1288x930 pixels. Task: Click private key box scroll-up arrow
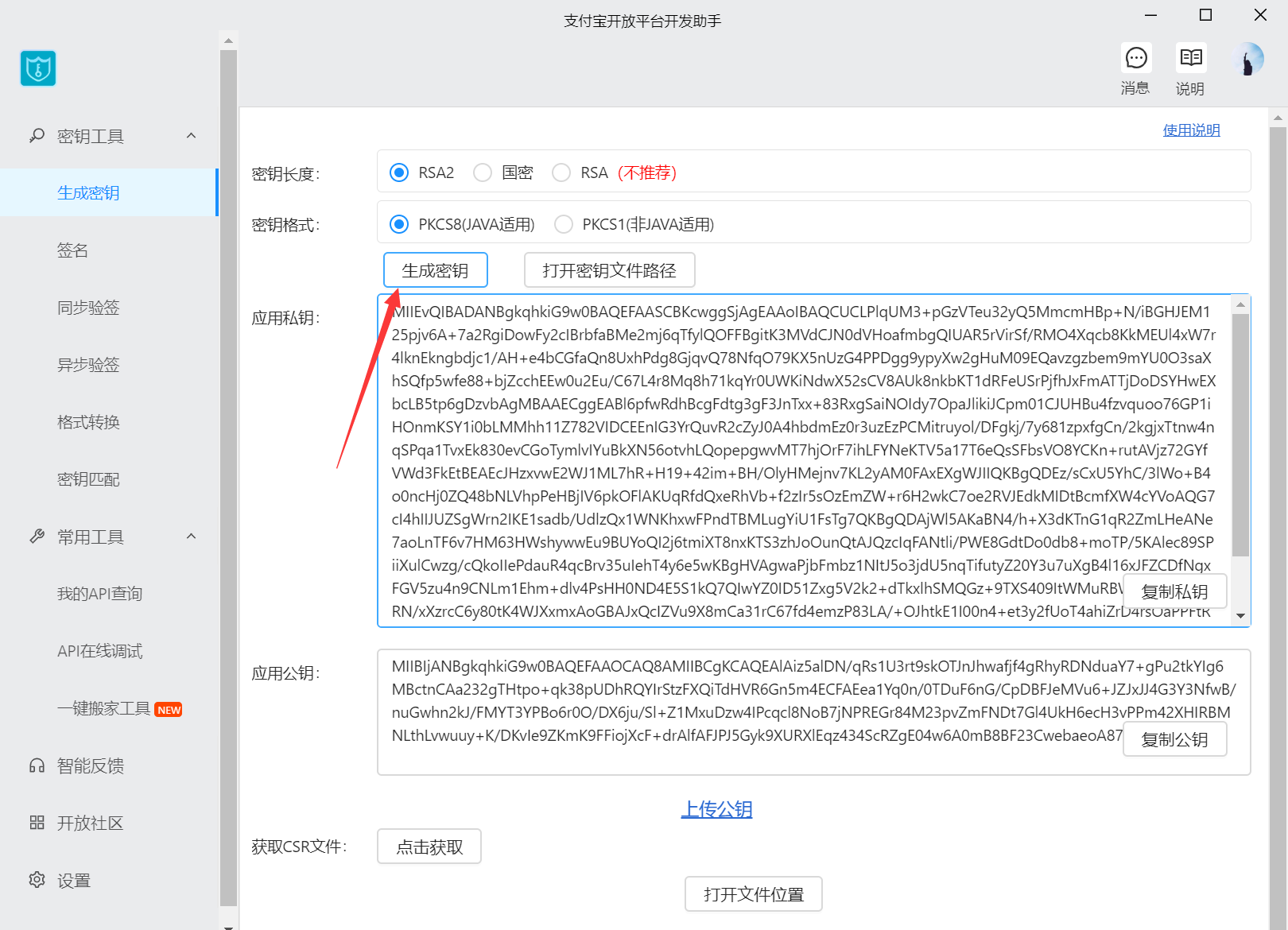[x=1240, y=304]
